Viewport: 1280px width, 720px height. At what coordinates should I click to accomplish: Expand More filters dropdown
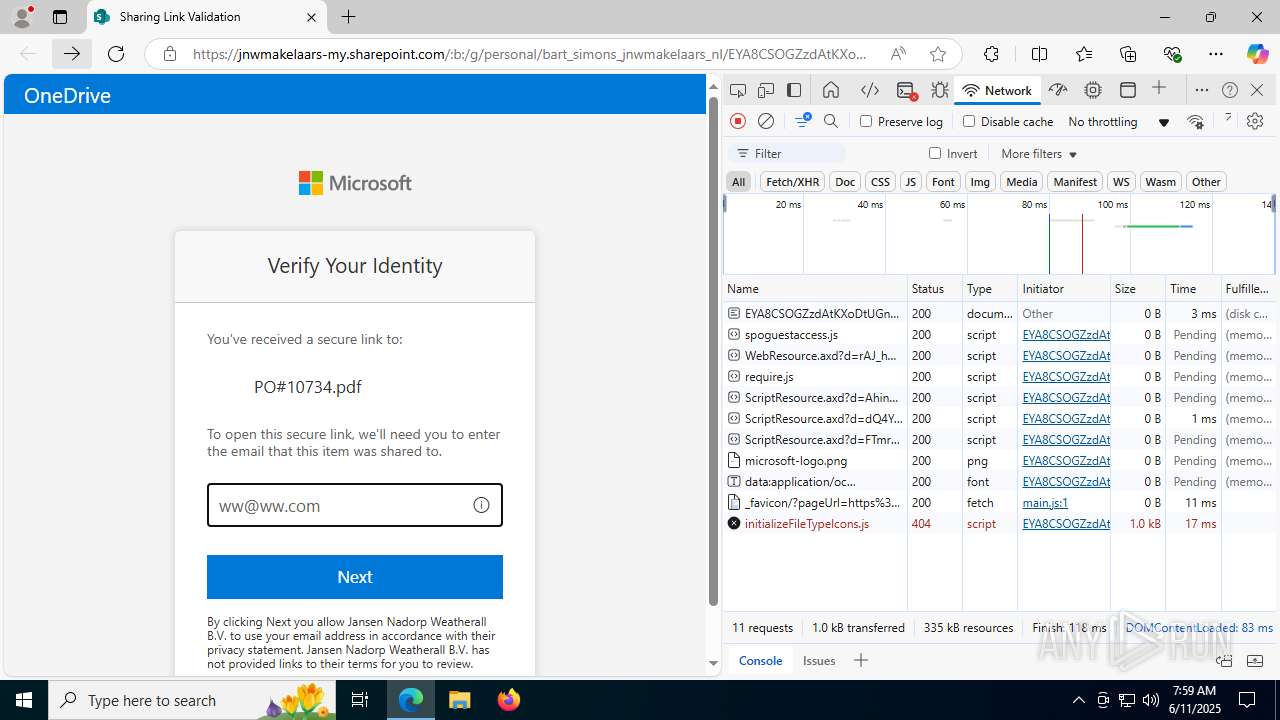[1039, 154]
